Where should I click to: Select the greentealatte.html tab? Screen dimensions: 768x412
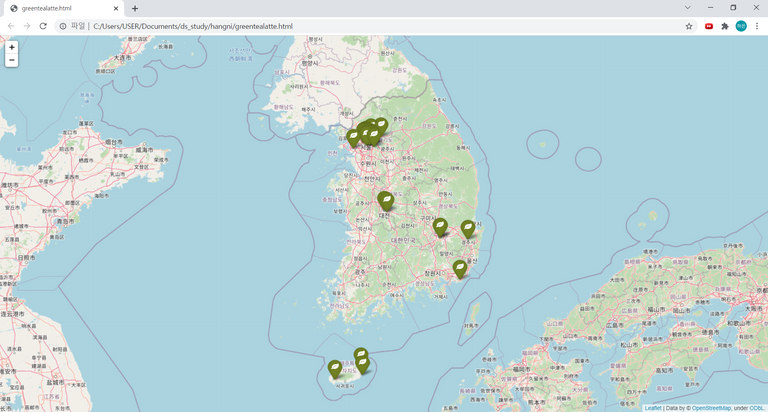pos(64,8)
